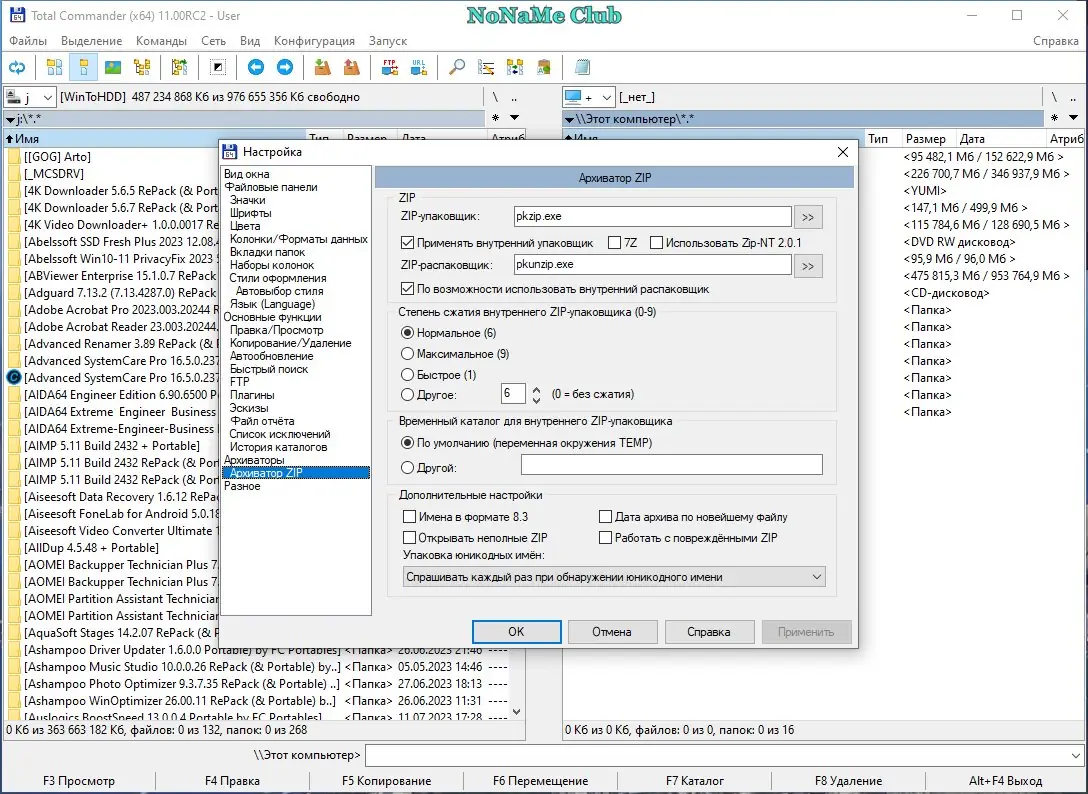Open the right drive selection dropdown

coord(606,98)
